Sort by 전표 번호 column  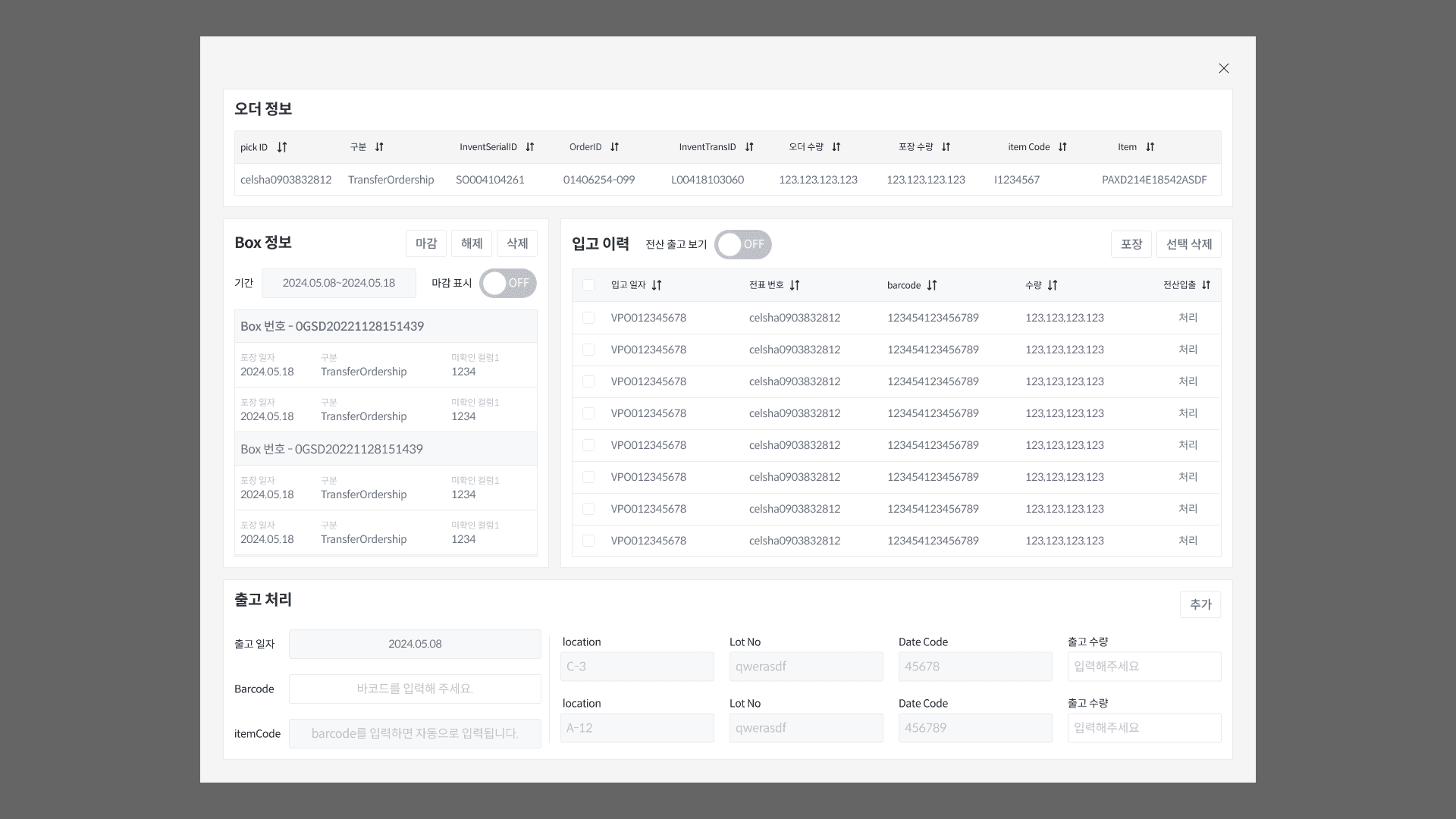pos(795,285)
